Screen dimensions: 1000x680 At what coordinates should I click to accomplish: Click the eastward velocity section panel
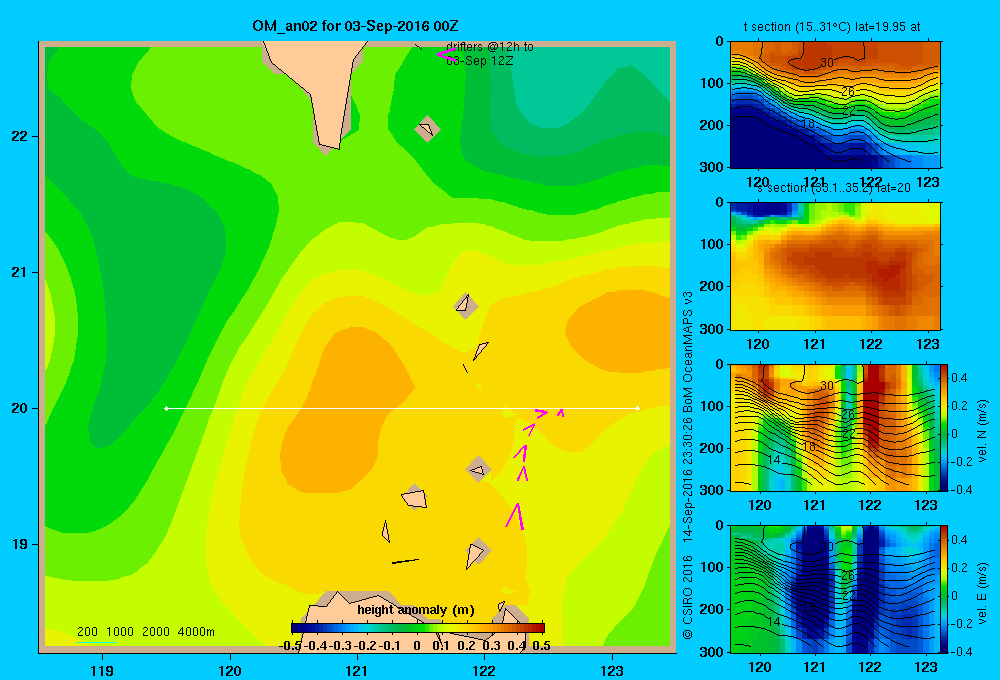tap(835, 589)
